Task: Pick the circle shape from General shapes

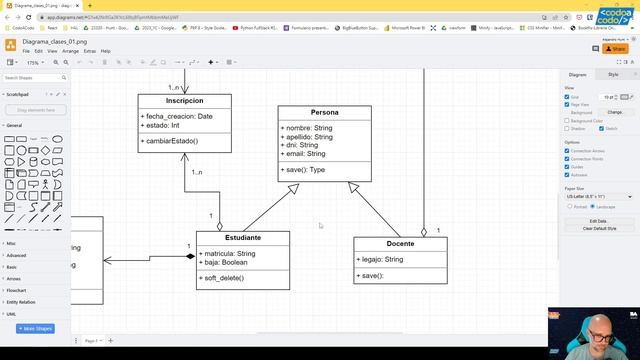Action: coord(21,150)
